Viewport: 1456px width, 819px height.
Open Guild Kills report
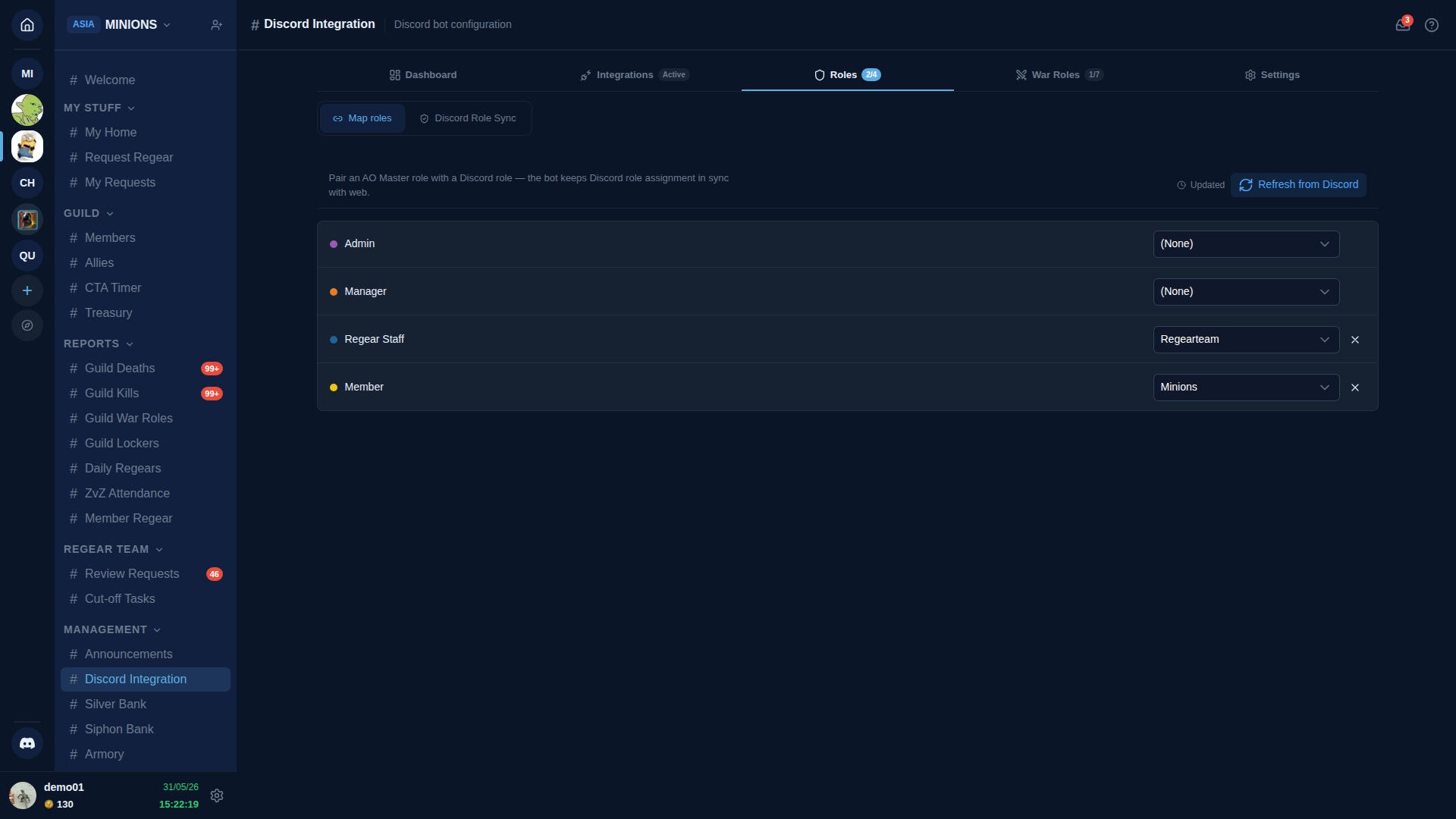click(x=146, y=394)
